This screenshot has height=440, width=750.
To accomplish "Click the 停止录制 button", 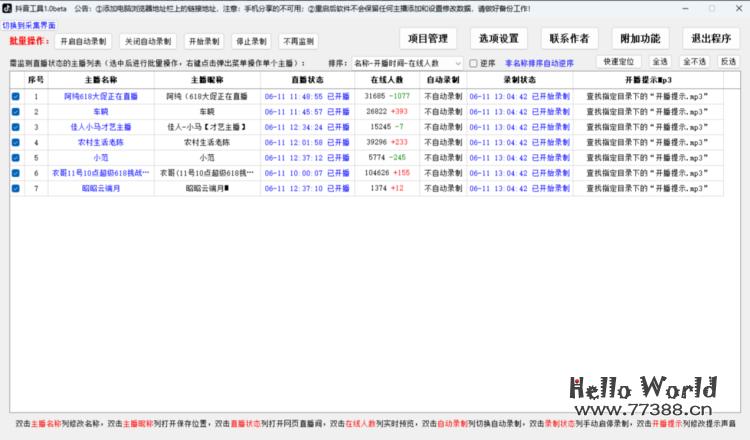I will pos(251,42).
